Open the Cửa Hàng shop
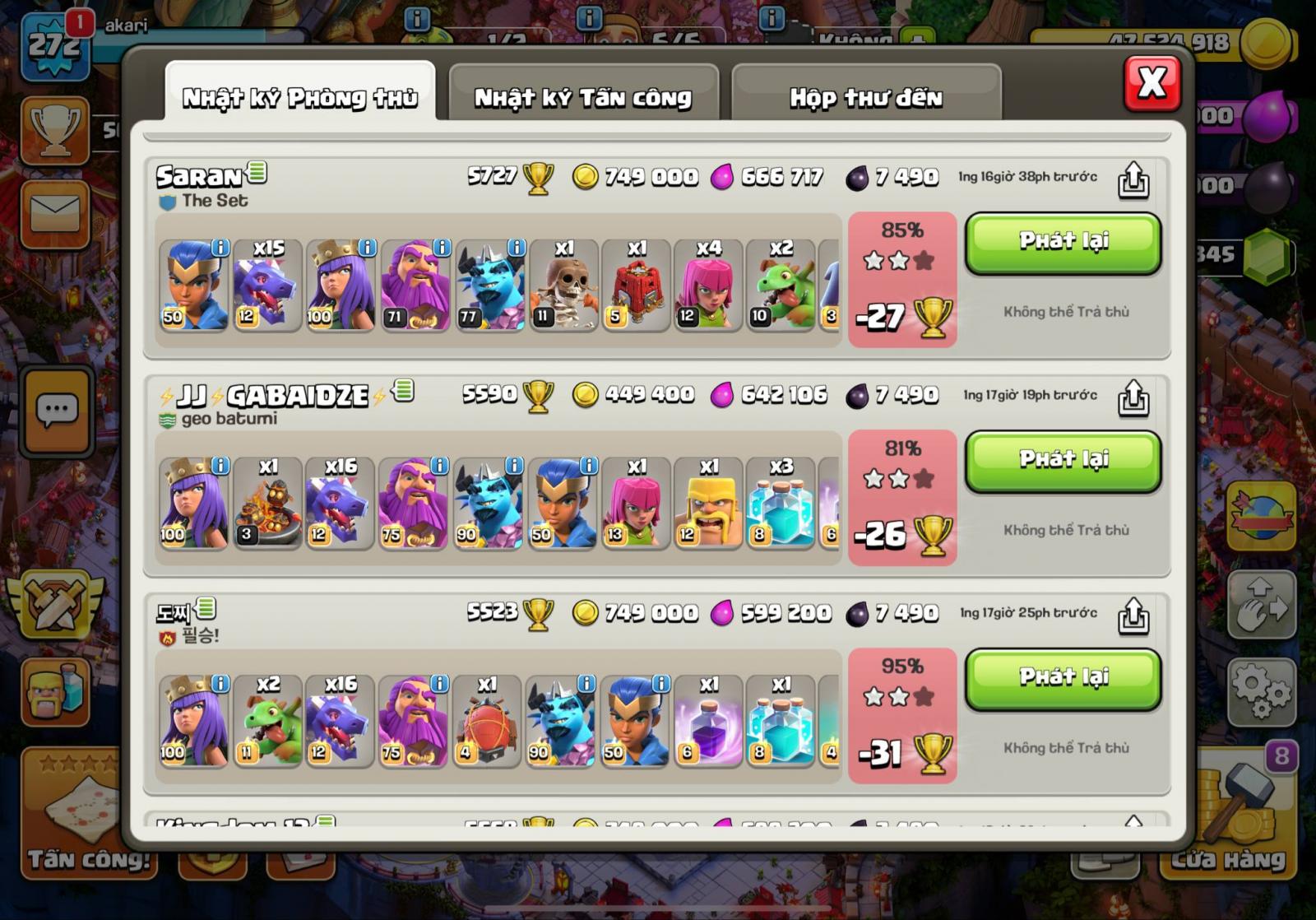Viewport: 1316px width, 920px height. coord(1229,823)
